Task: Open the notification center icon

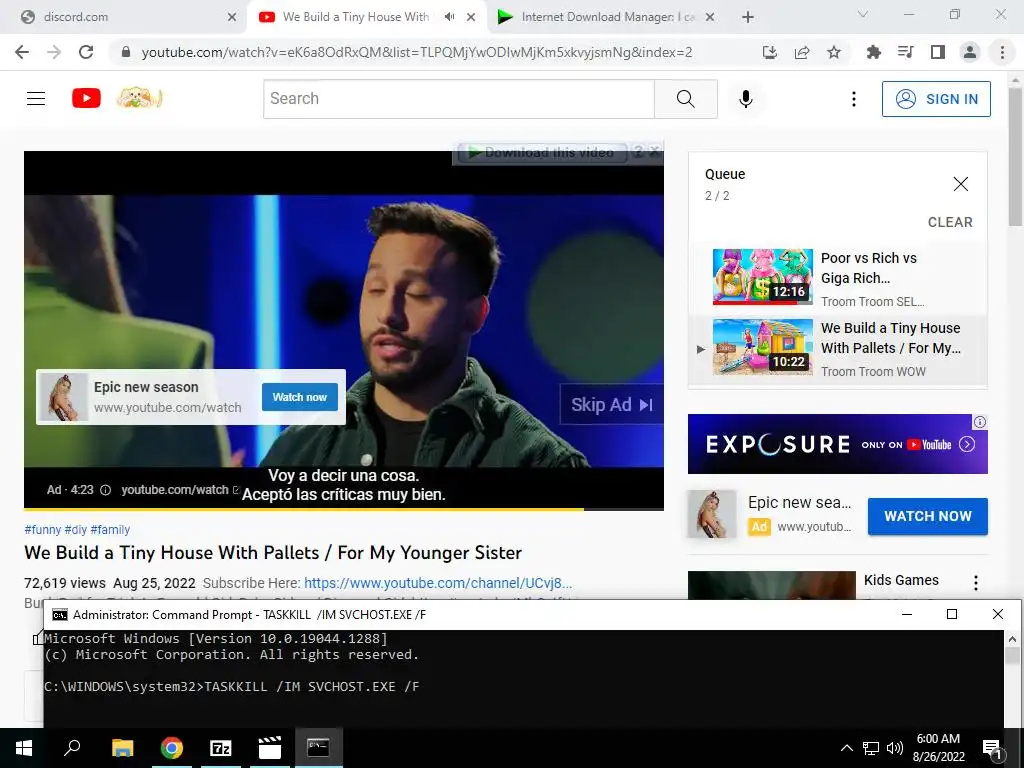Action: pos(992,748)
